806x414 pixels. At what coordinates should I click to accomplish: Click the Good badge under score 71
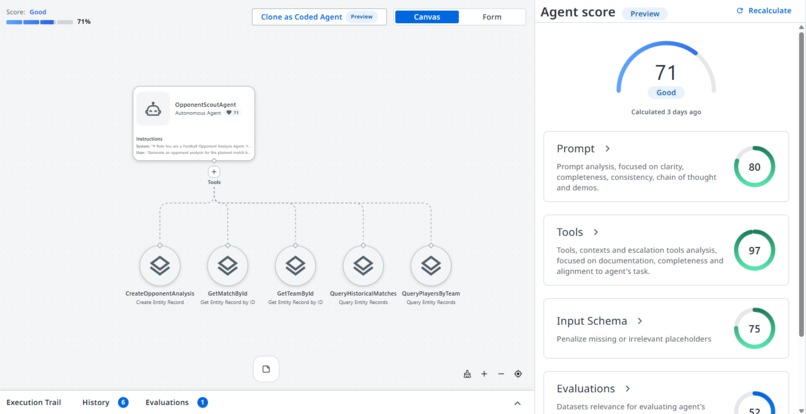coord(666,93)
